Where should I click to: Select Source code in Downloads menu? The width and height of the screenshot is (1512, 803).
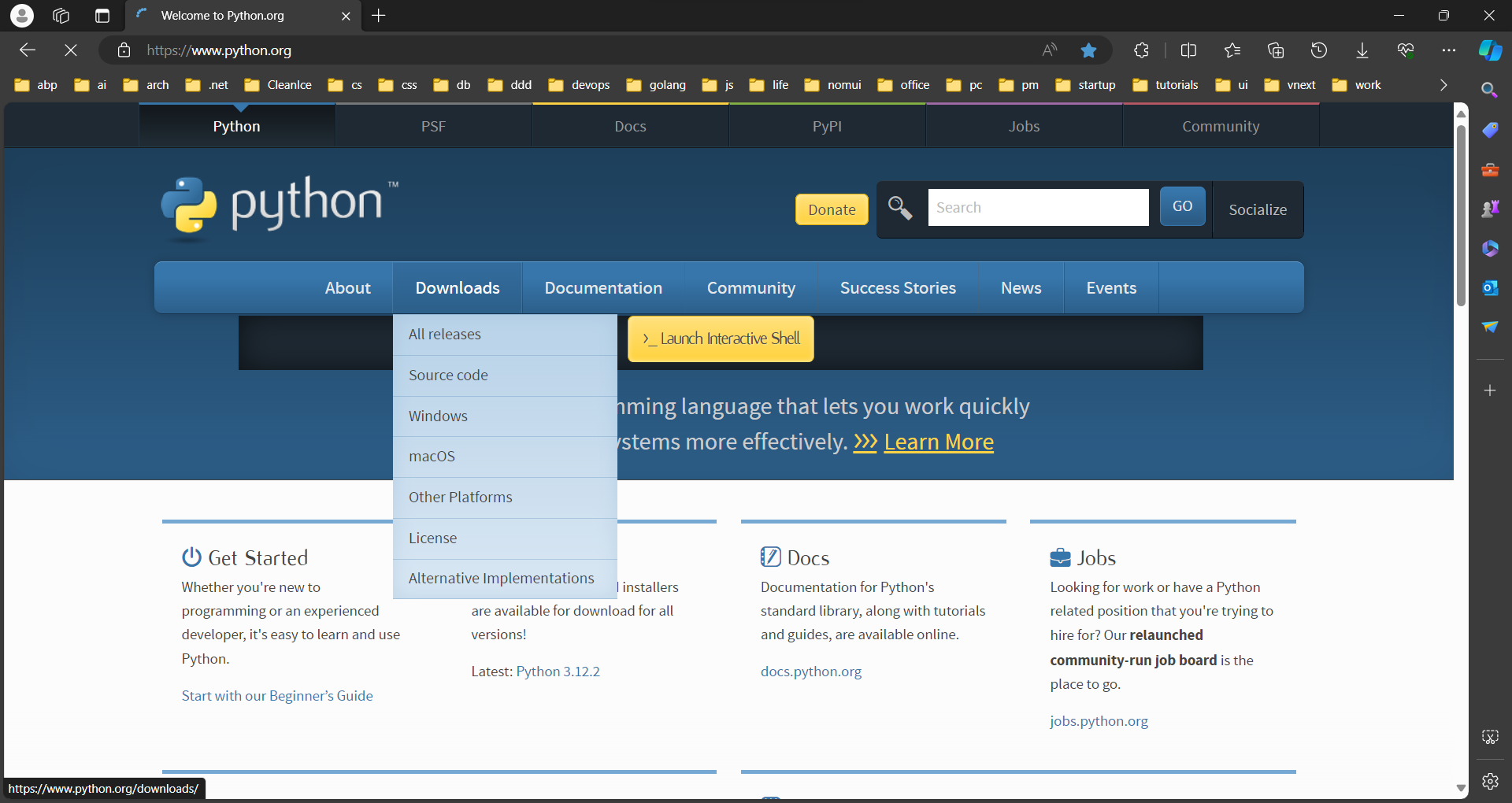505,376
